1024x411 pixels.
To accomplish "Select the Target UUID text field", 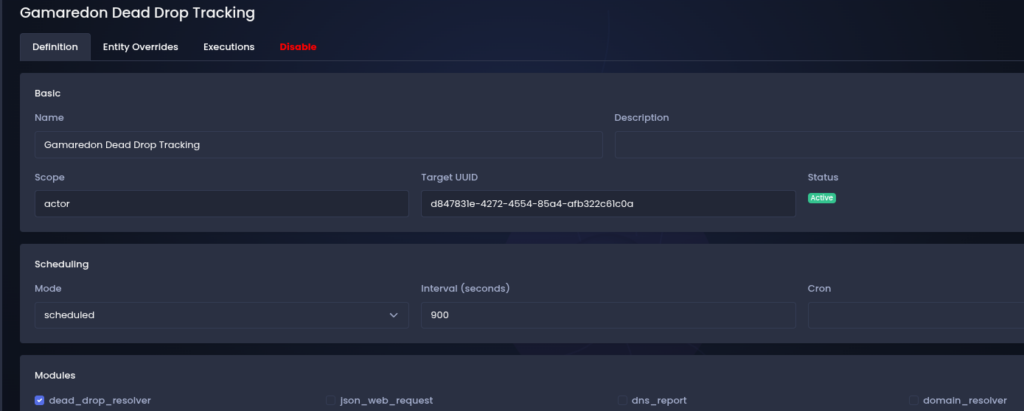I will tap(608, 204).
